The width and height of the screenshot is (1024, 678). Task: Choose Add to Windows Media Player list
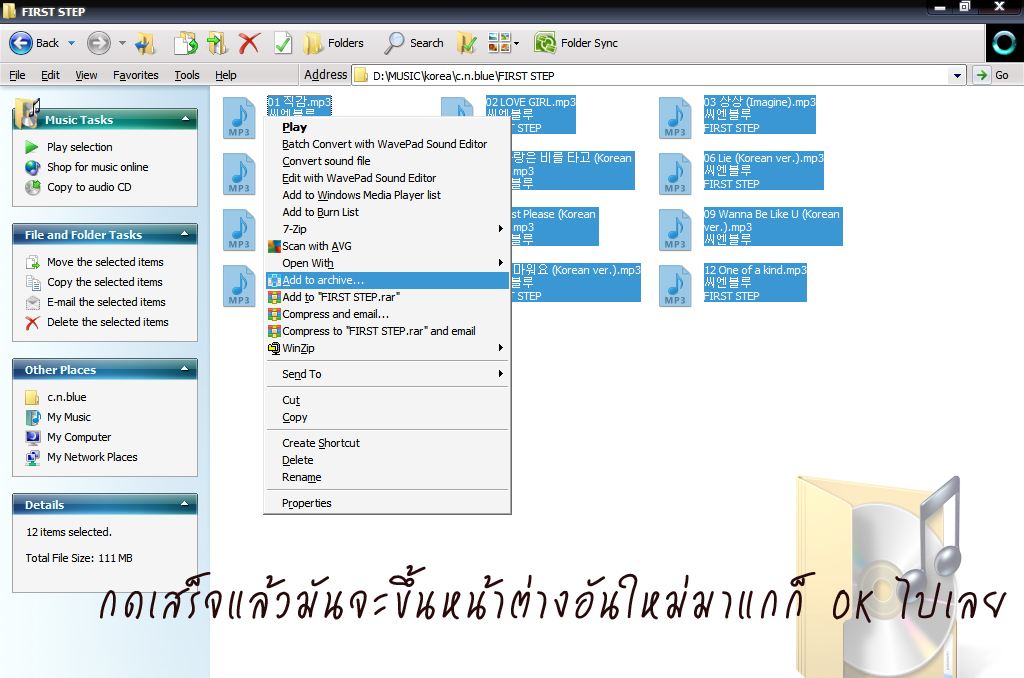(387, 195)
